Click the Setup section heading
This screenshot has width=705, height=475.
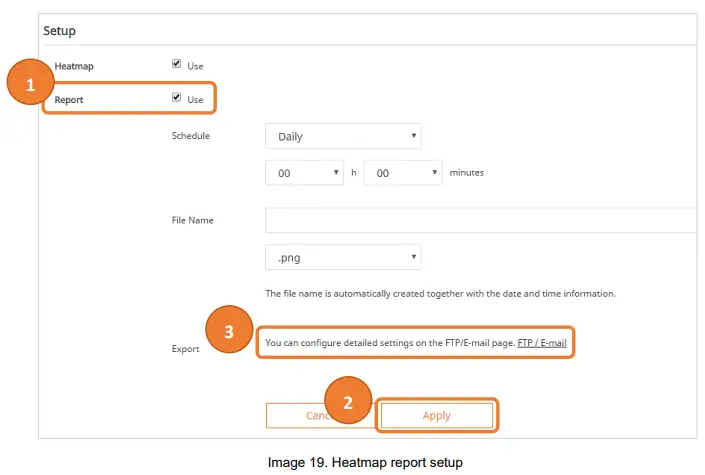pos(59,31)
